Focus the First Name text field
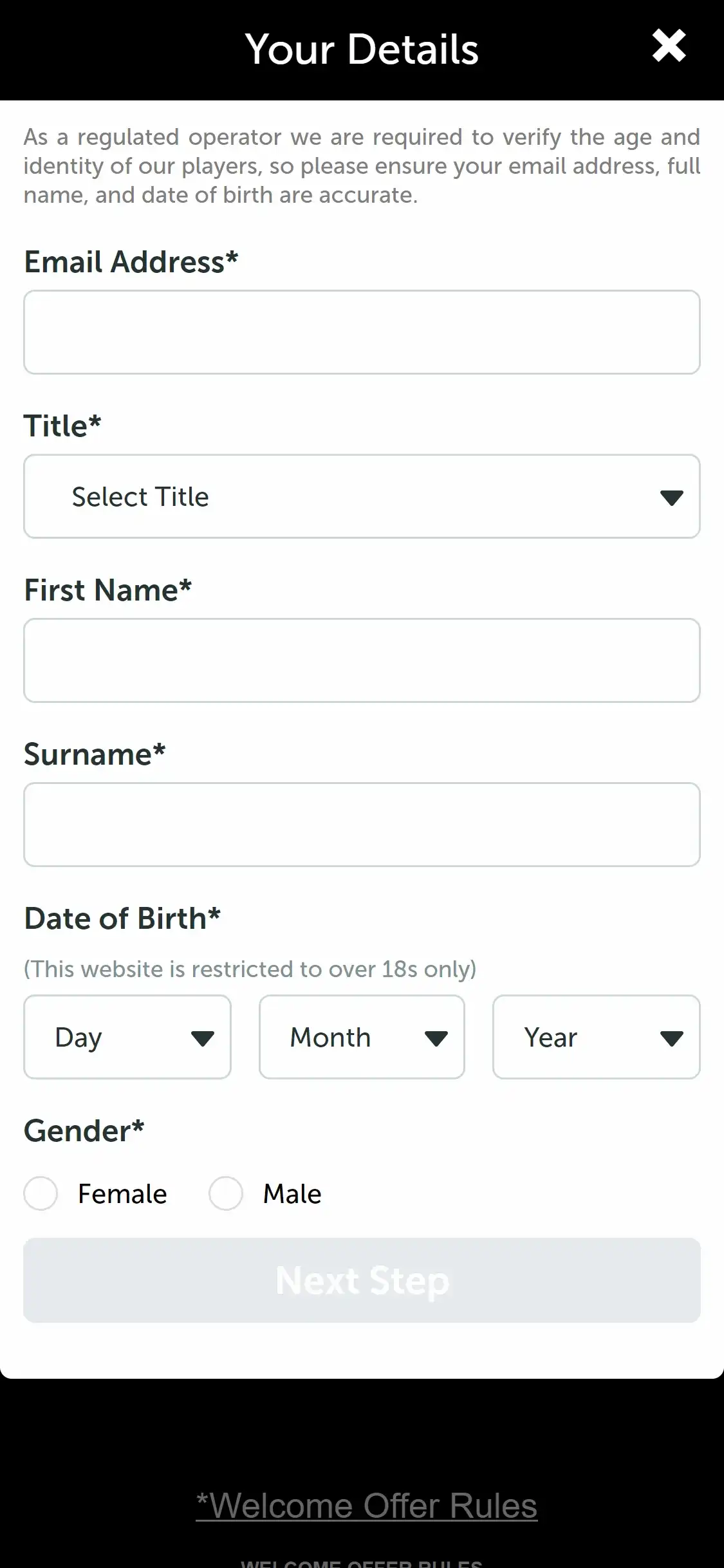Viewport: 724px width, 1568px height. pyautogui.click(x=362, y=660)
